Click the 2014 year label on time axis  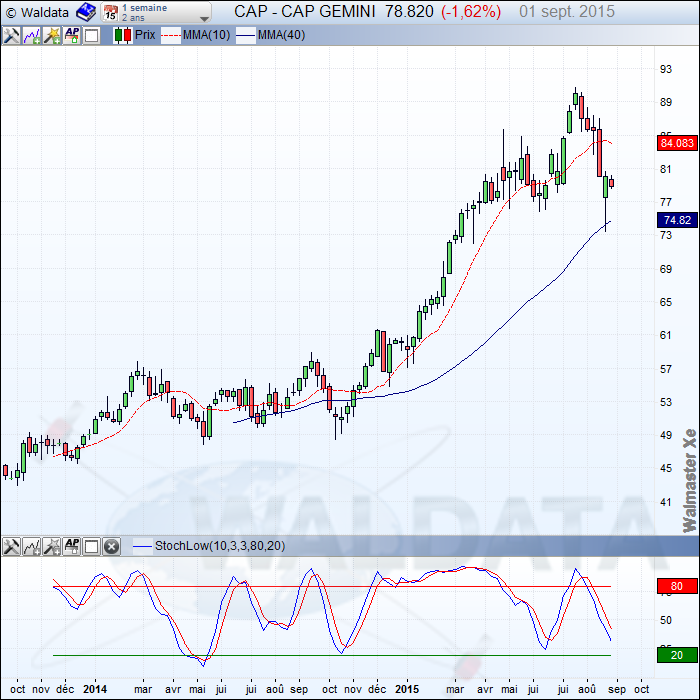pyautogui.click(x=95, y=689)
